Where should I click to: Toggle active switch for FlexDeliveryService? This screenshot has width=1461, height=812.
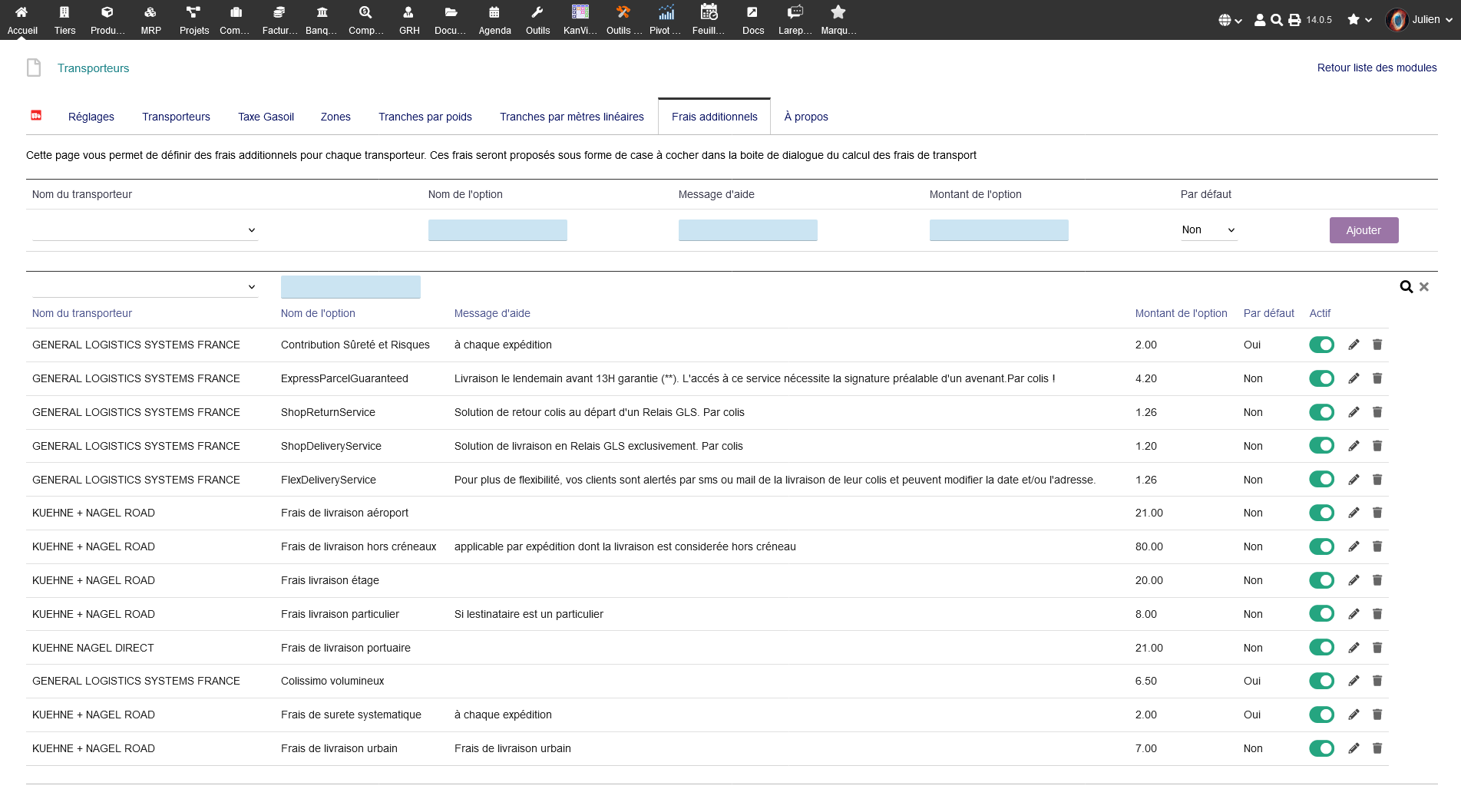1322,480
